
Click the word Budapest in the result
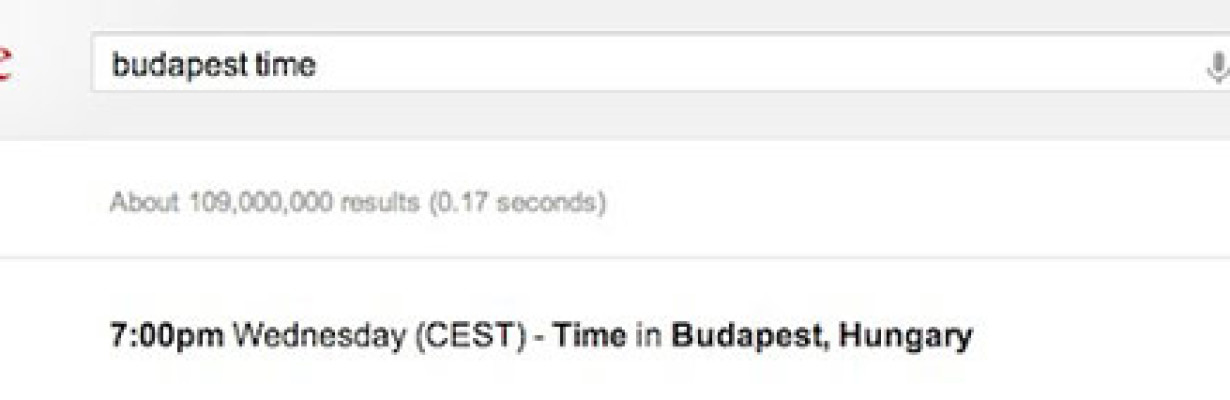click(750, 336)
